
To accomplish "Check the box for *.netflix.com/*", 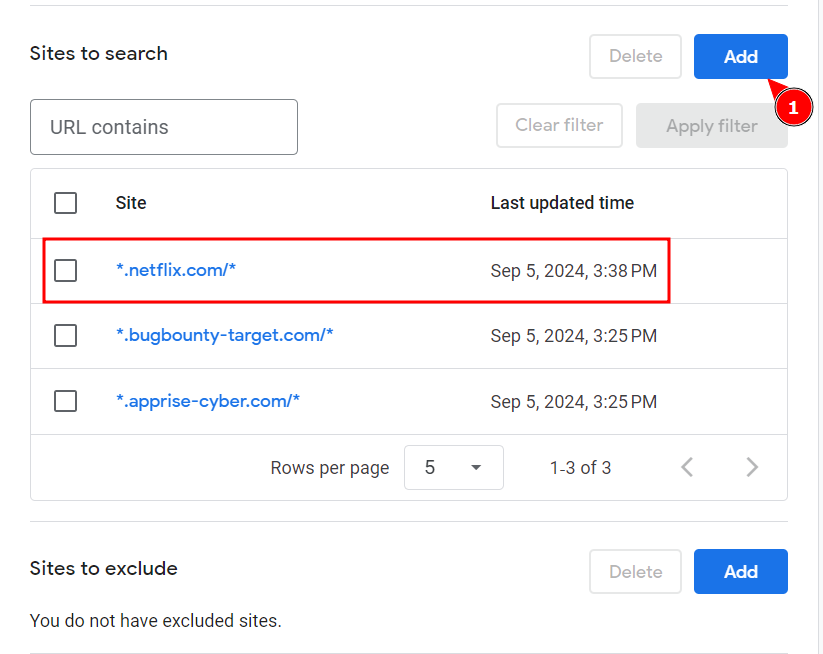I will coord(66,270).
